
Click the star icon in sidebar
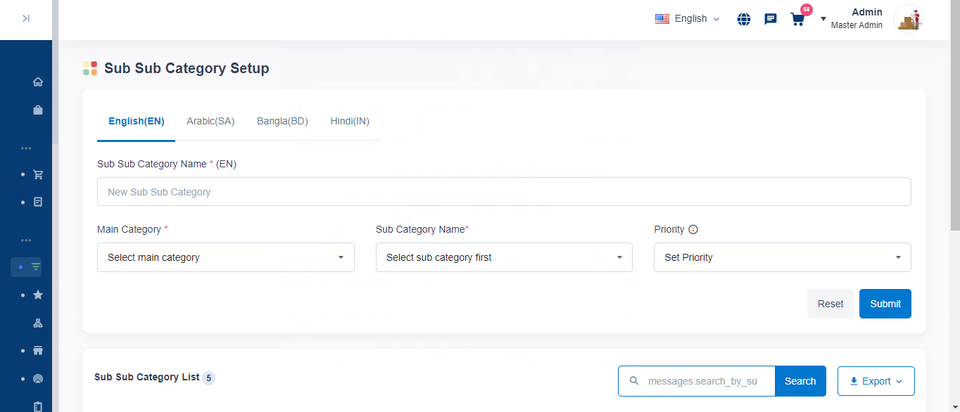(38, 295)
